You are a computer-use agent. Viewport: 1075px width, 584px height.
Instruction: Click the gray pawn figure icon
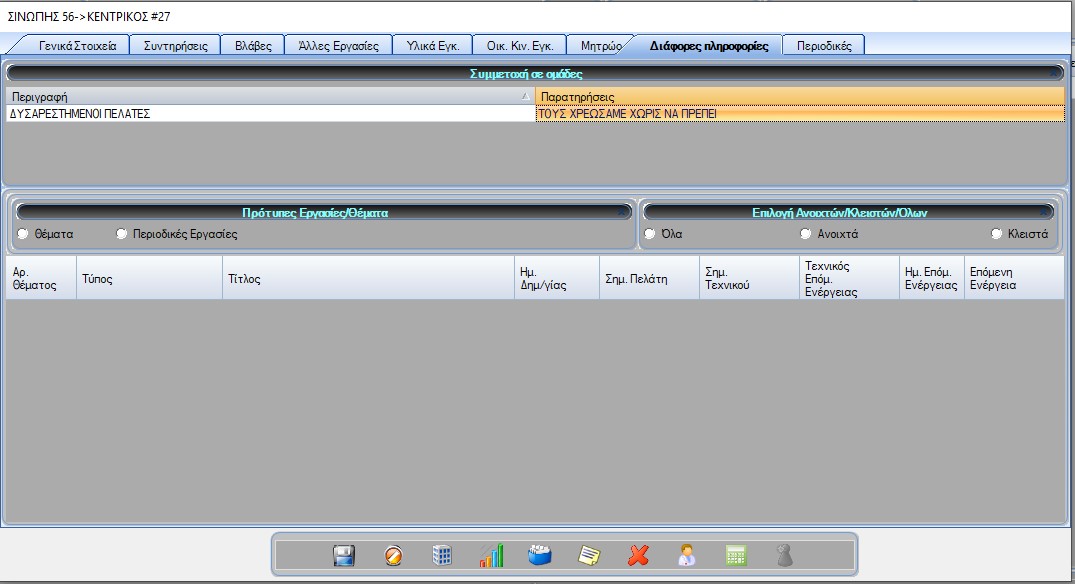785,556
